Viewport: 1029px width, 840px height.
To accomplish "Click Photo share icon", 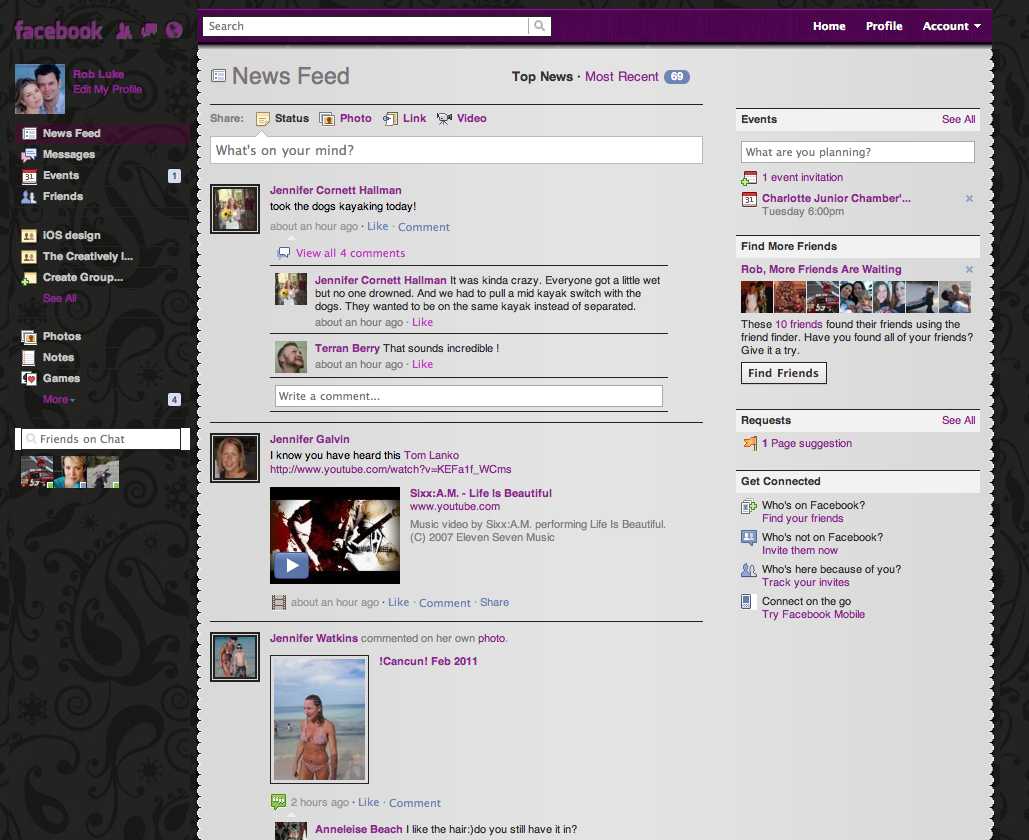I will pos(327,119).
